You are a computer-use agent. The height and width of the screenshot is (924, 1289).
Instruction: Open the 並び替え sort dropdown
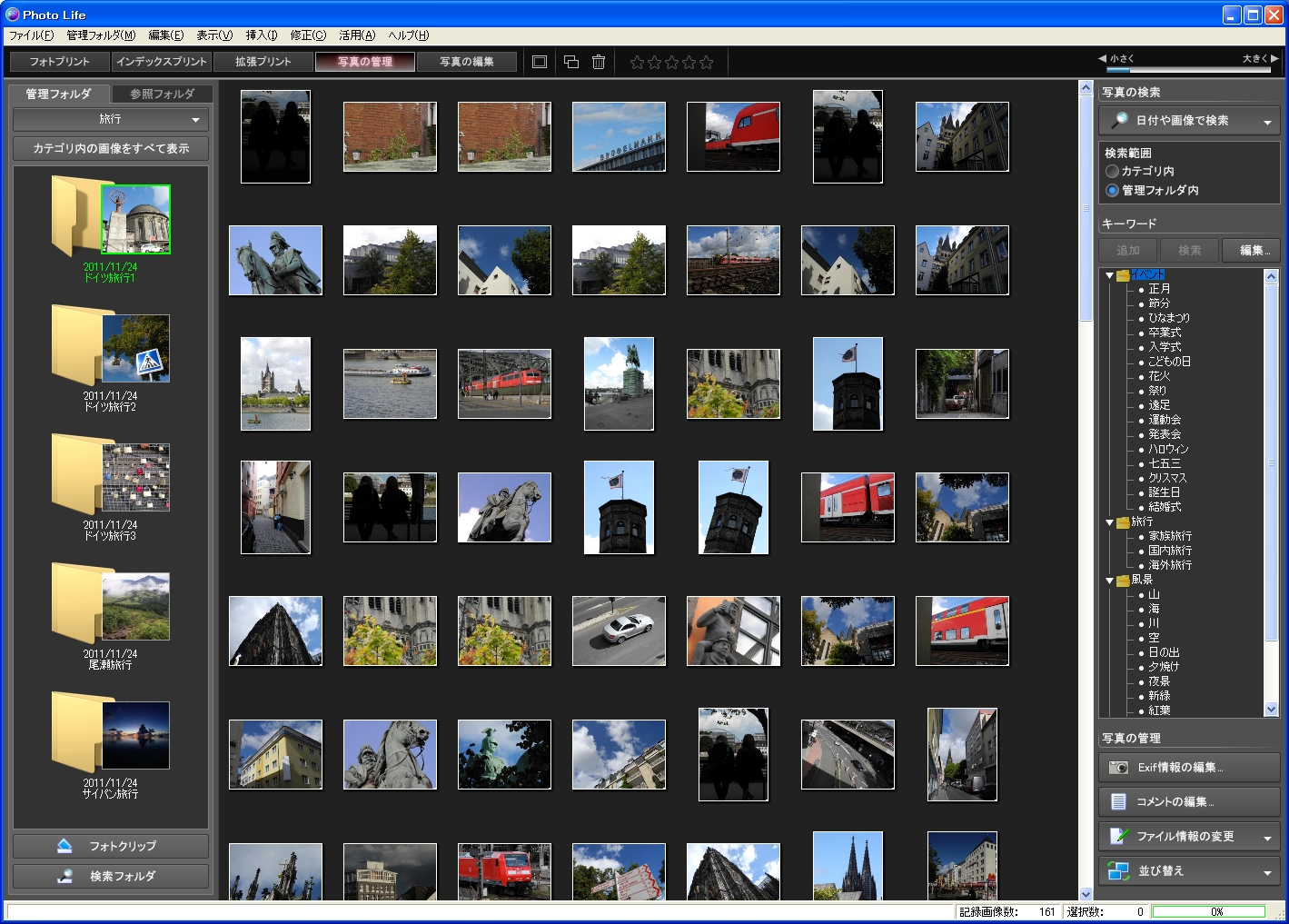[x=1189, y=871]
